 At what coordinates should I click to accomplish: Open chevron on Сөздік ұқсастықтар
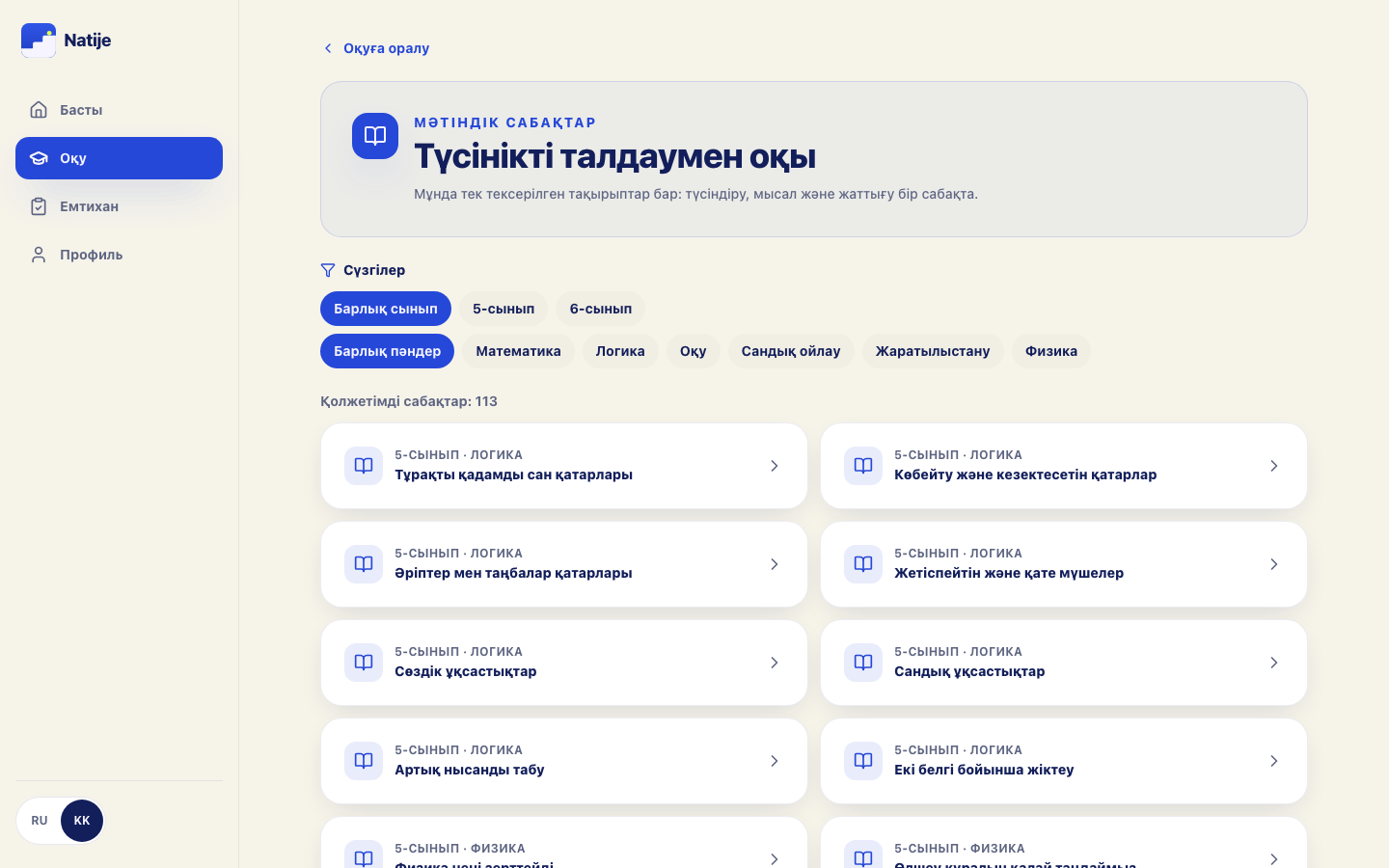pos(775,663)
